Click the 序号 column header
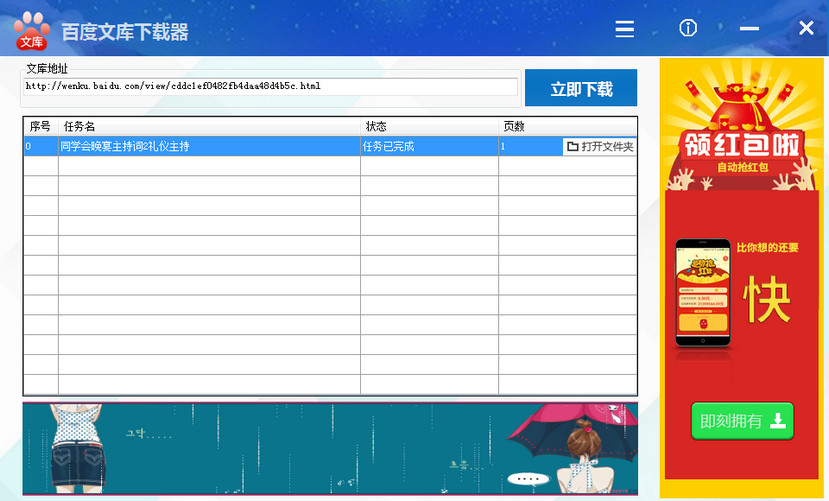 coord(40,126)
